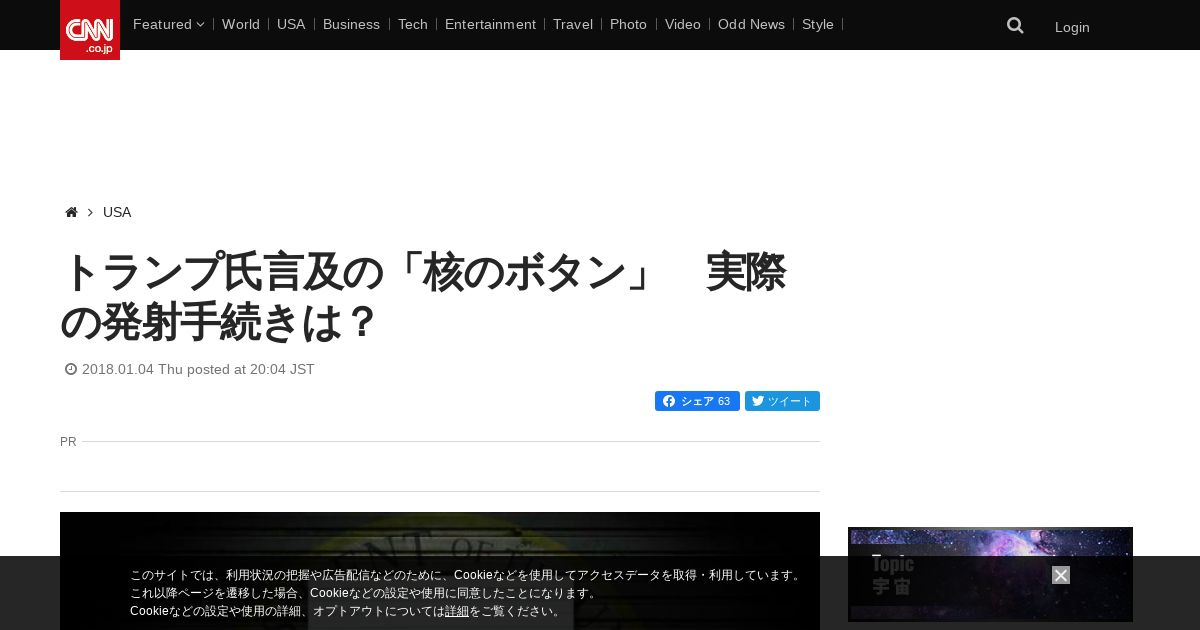Screen dimensions: 1200x630
Task: Tweet the article via Twitter button
Action: [782, 401]
